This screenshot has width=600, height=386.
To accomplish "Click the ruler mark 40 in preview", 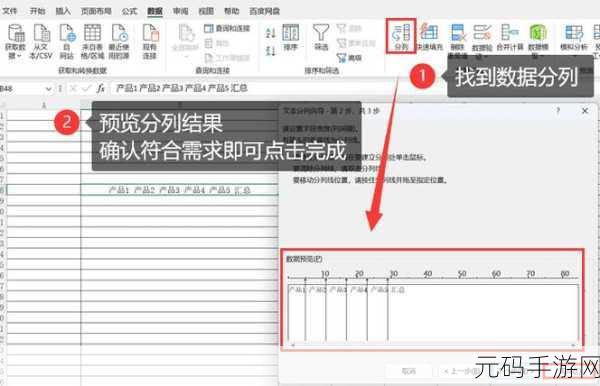I will click(428, 274).
